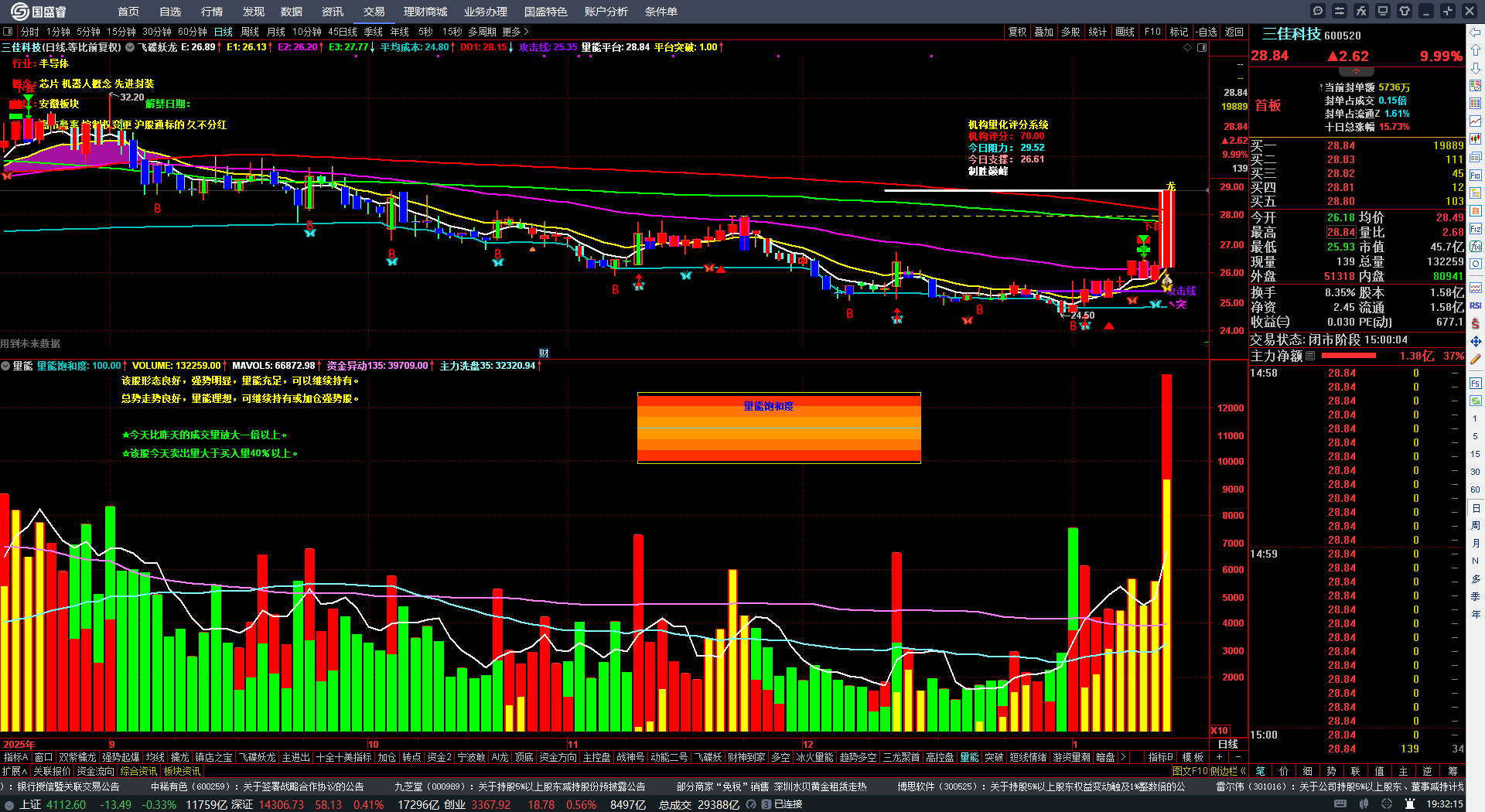The width and height of the screenshot is (1485, 812).
Task: Select the pencil drawing tool in sidebar
Action: [1476, 359]
